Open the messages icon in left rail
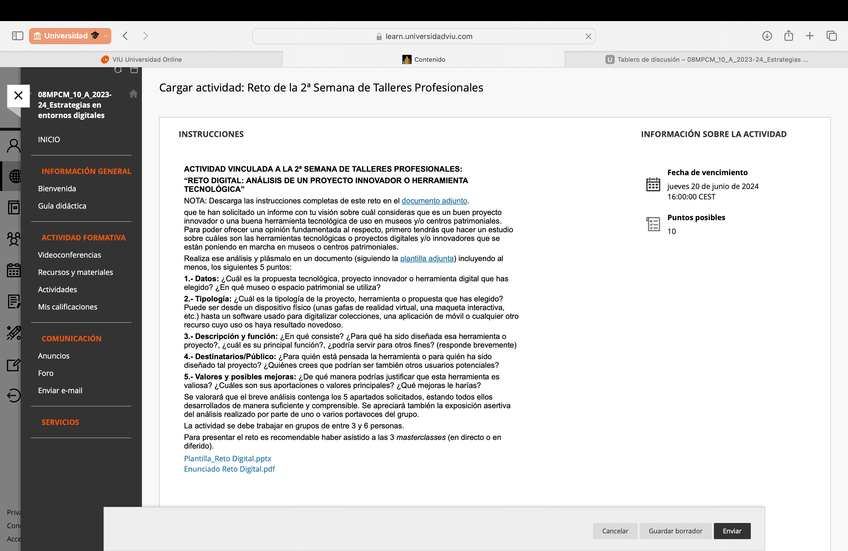 (14, 301)
